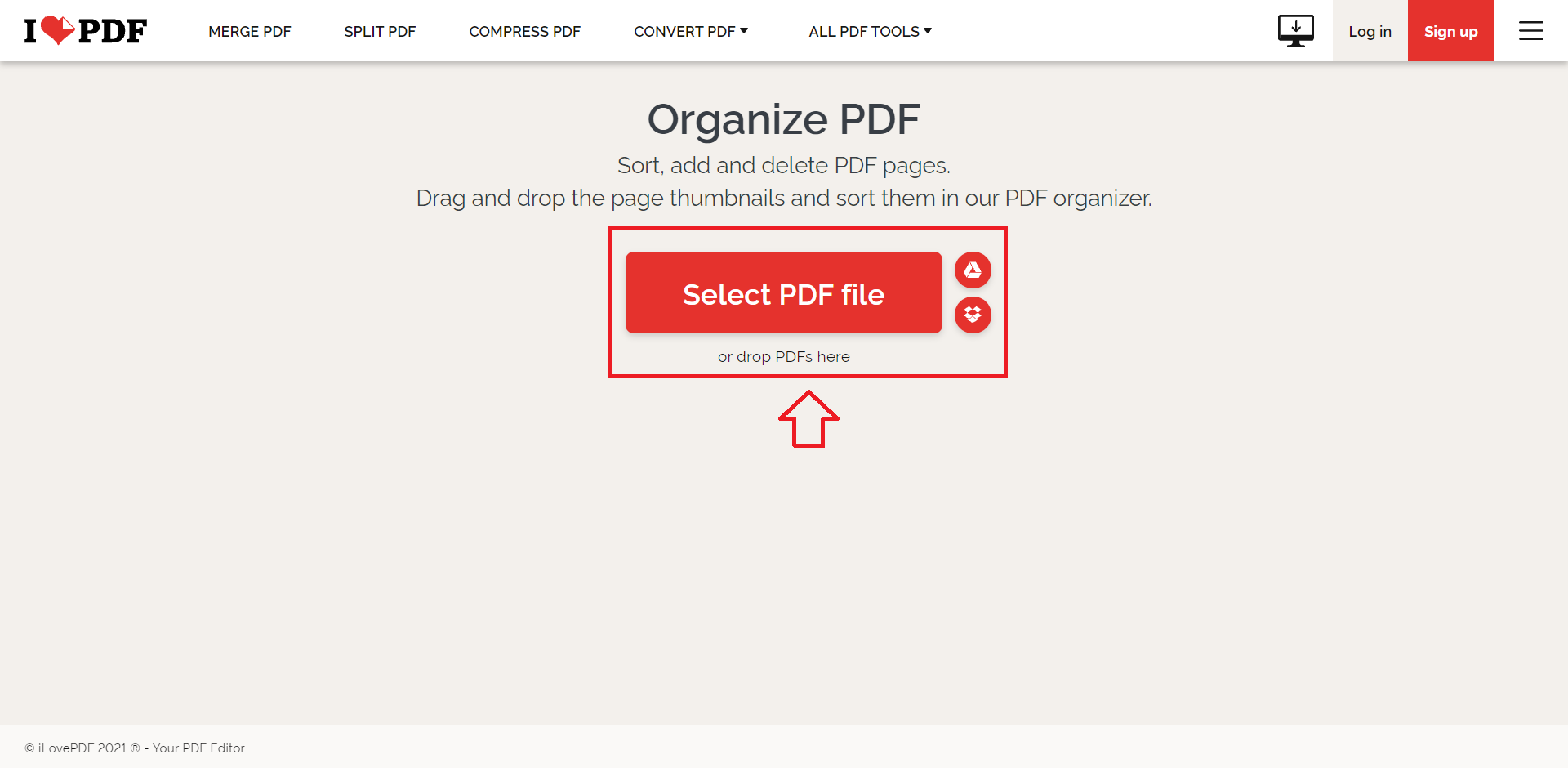Screen dimensions: 1568x768
Task: Open the hamburger menu icon
Action: [x=1530, y=31]
